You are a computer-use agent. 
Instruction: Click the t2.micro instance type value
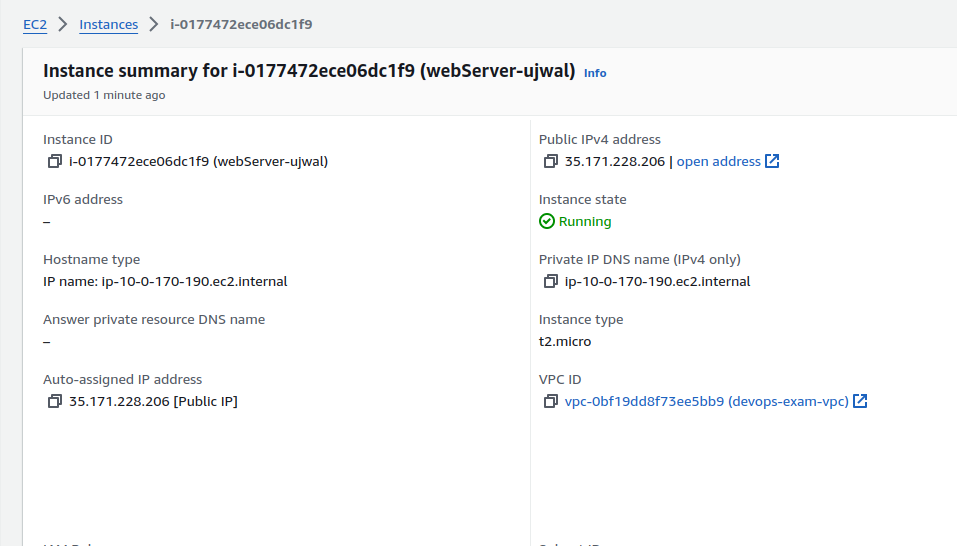565,341
